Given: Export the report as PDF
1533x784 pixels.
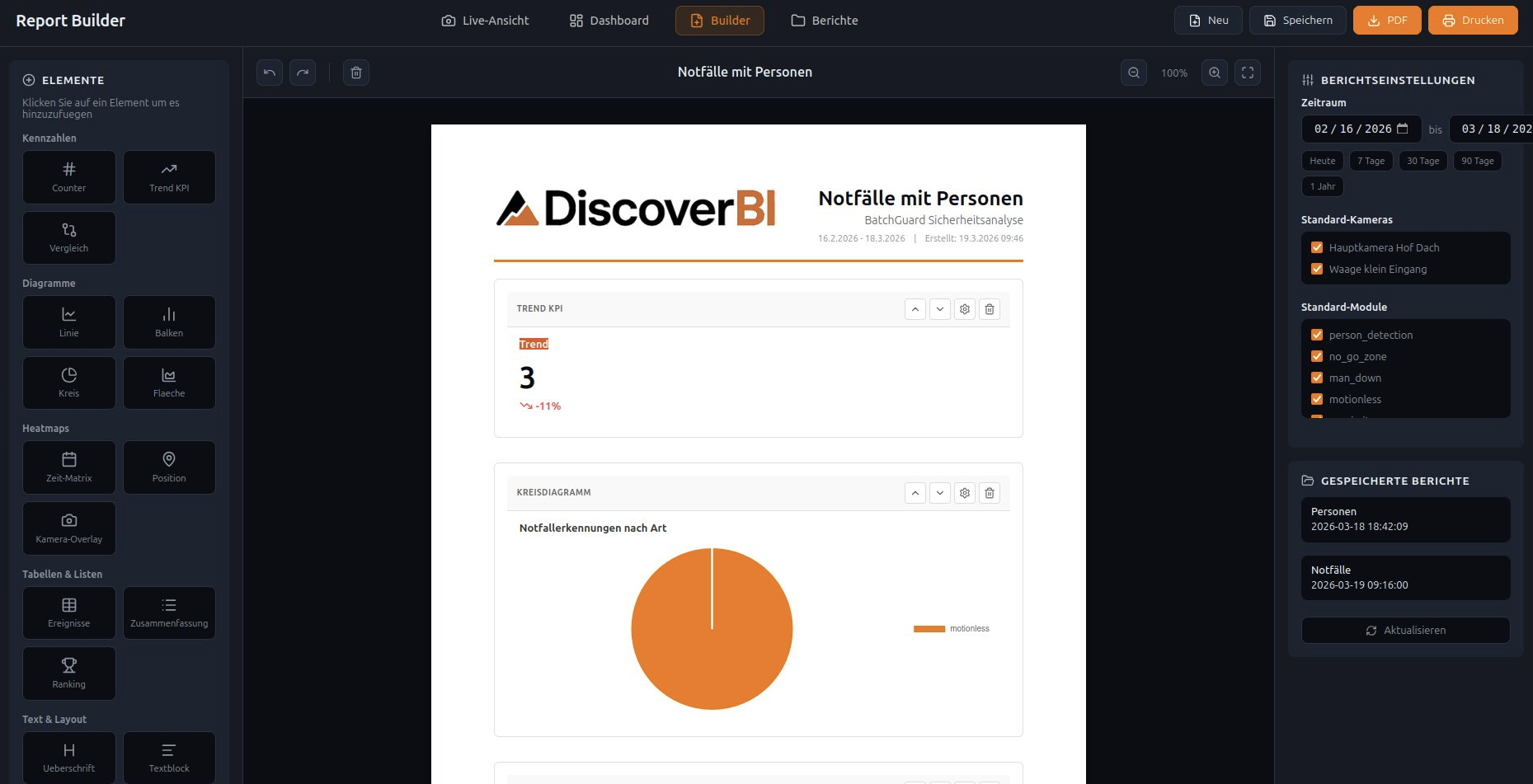Looking at the screenshot, I should 1386,19.
